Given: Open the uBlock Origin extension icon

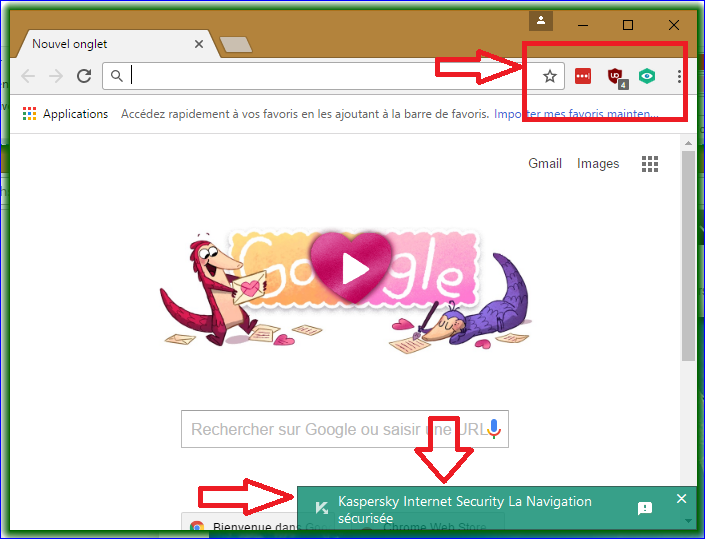Looking at the screenshot, I should pyautogui.click(x=616, y=77).
